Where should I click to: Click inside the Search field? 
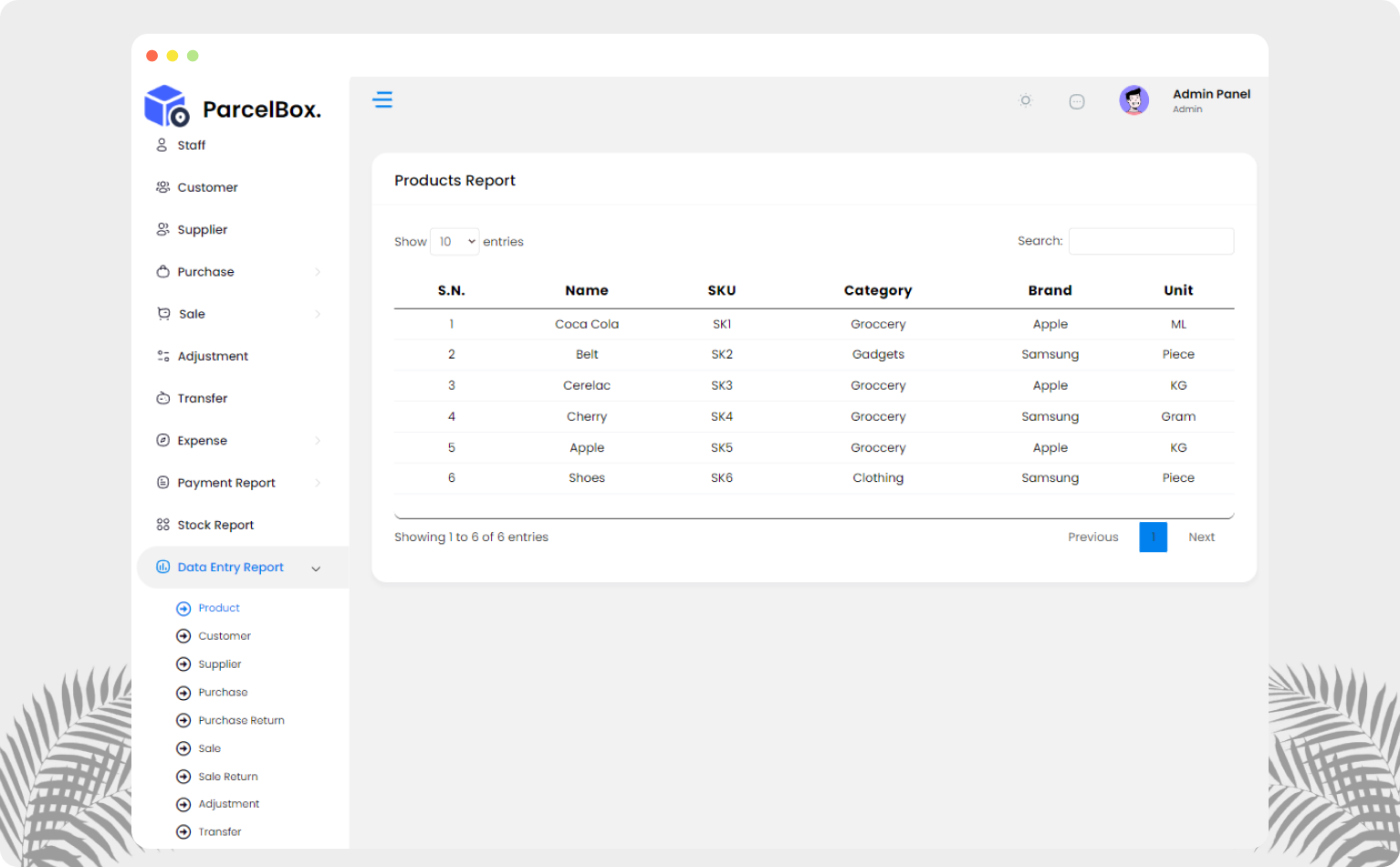pos(1151,241)
